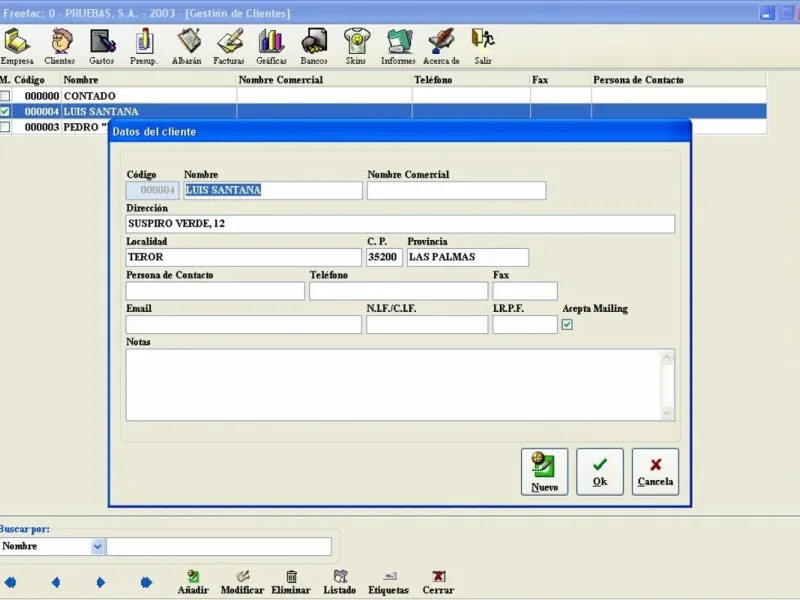
Task: Click the Bancos toolbar icon
Action: (314, 46)
